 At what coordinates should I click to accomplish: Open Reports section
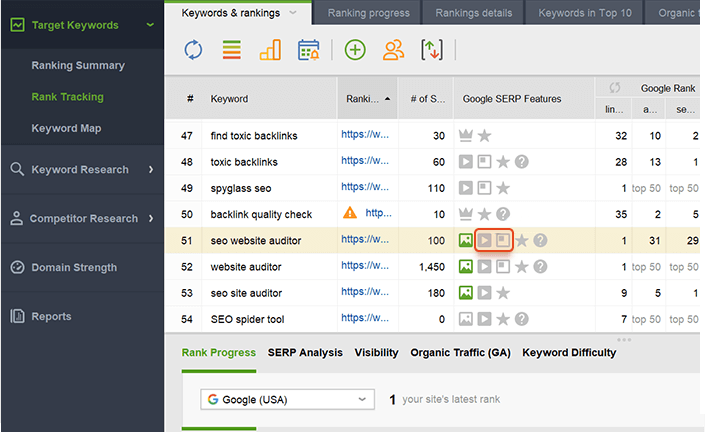51,316
